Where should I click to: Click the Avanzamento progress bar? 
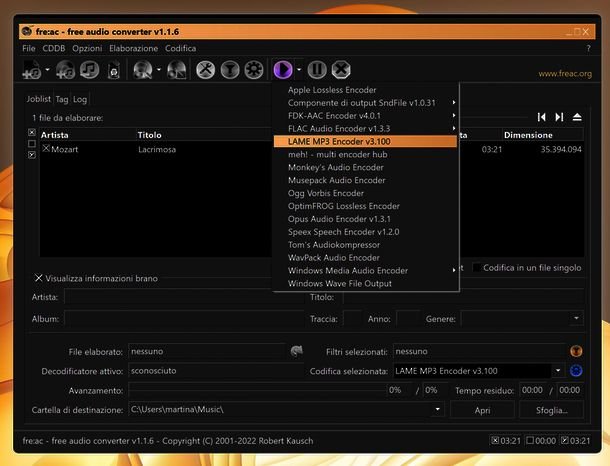258,390
